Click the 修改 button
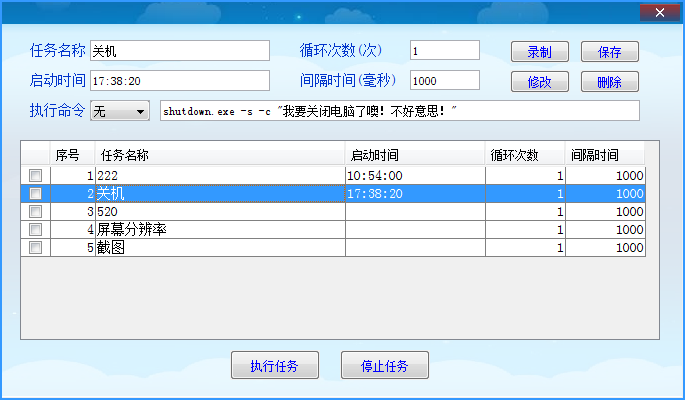685x400 pixels. point(540,82)
